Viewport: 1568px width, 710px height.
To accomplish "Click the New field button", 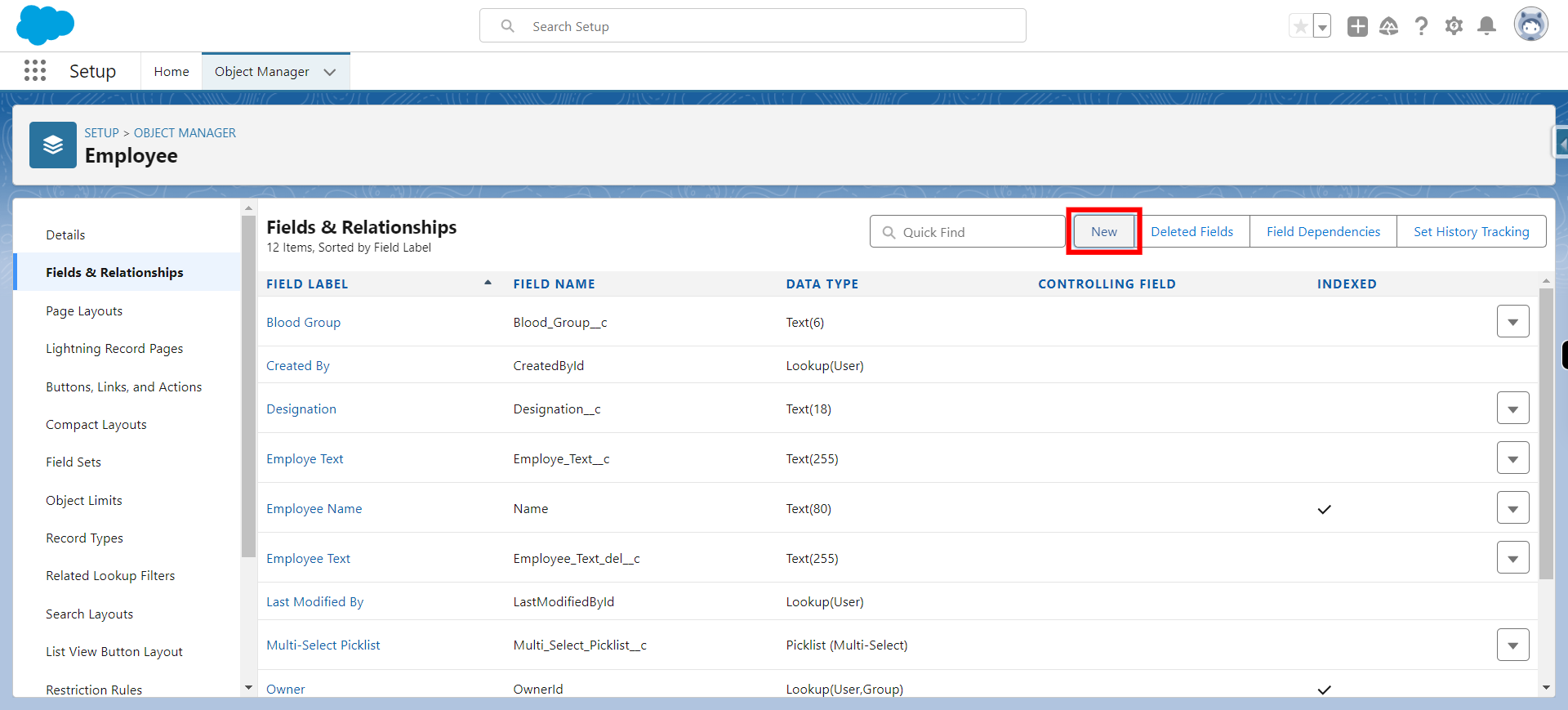I will tap(1104, 232).
